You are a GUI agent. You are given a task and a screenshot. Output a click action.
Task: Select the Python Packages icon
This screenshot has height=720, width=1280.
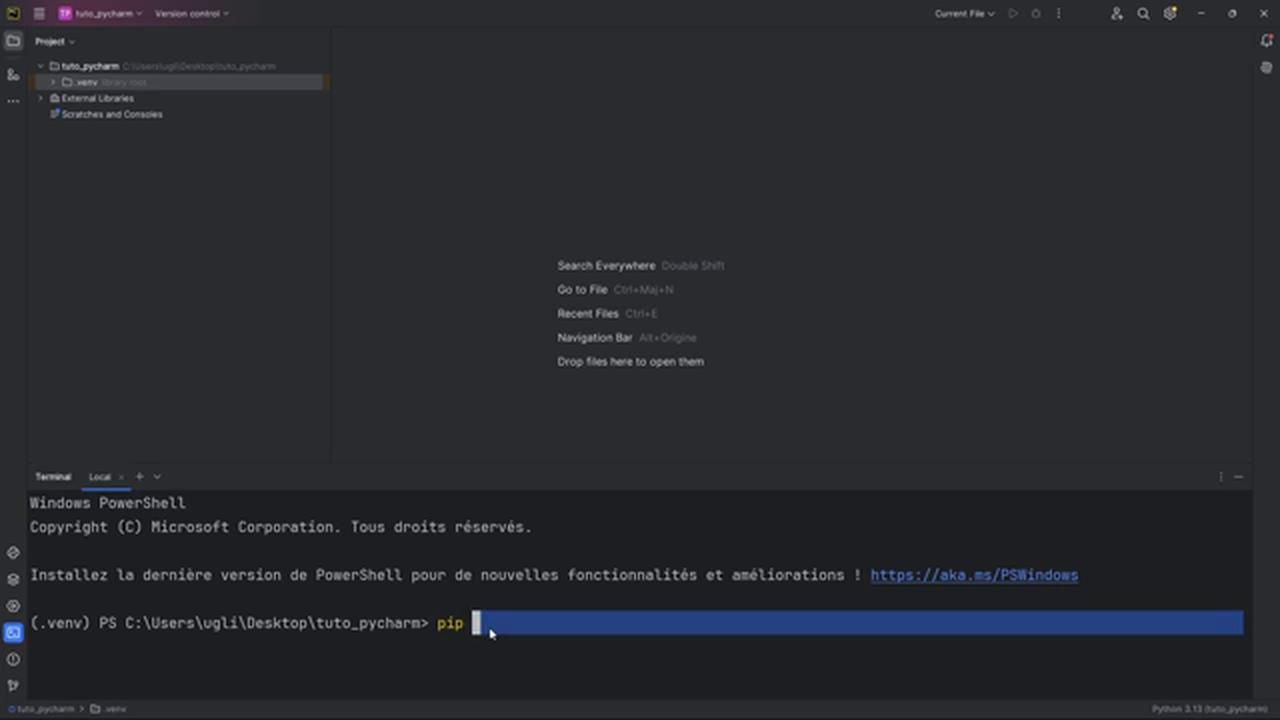(x=13, y=578)
